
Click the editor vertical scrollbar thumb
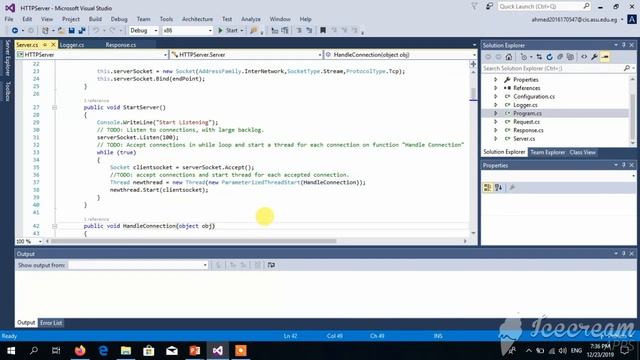coord(473,94)
